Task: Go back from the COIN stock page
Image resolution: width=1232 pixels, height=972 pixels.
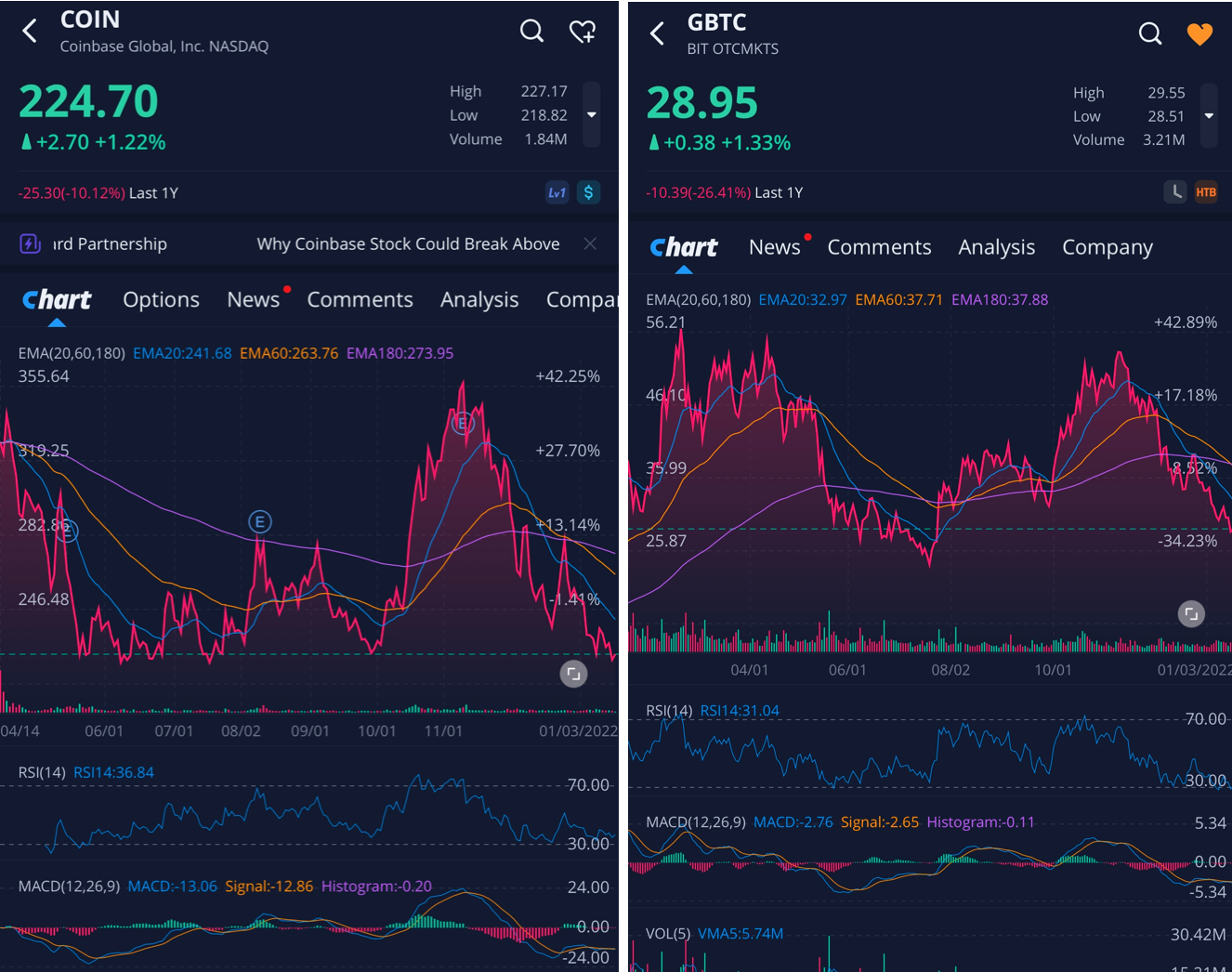Action: (30, 32)
